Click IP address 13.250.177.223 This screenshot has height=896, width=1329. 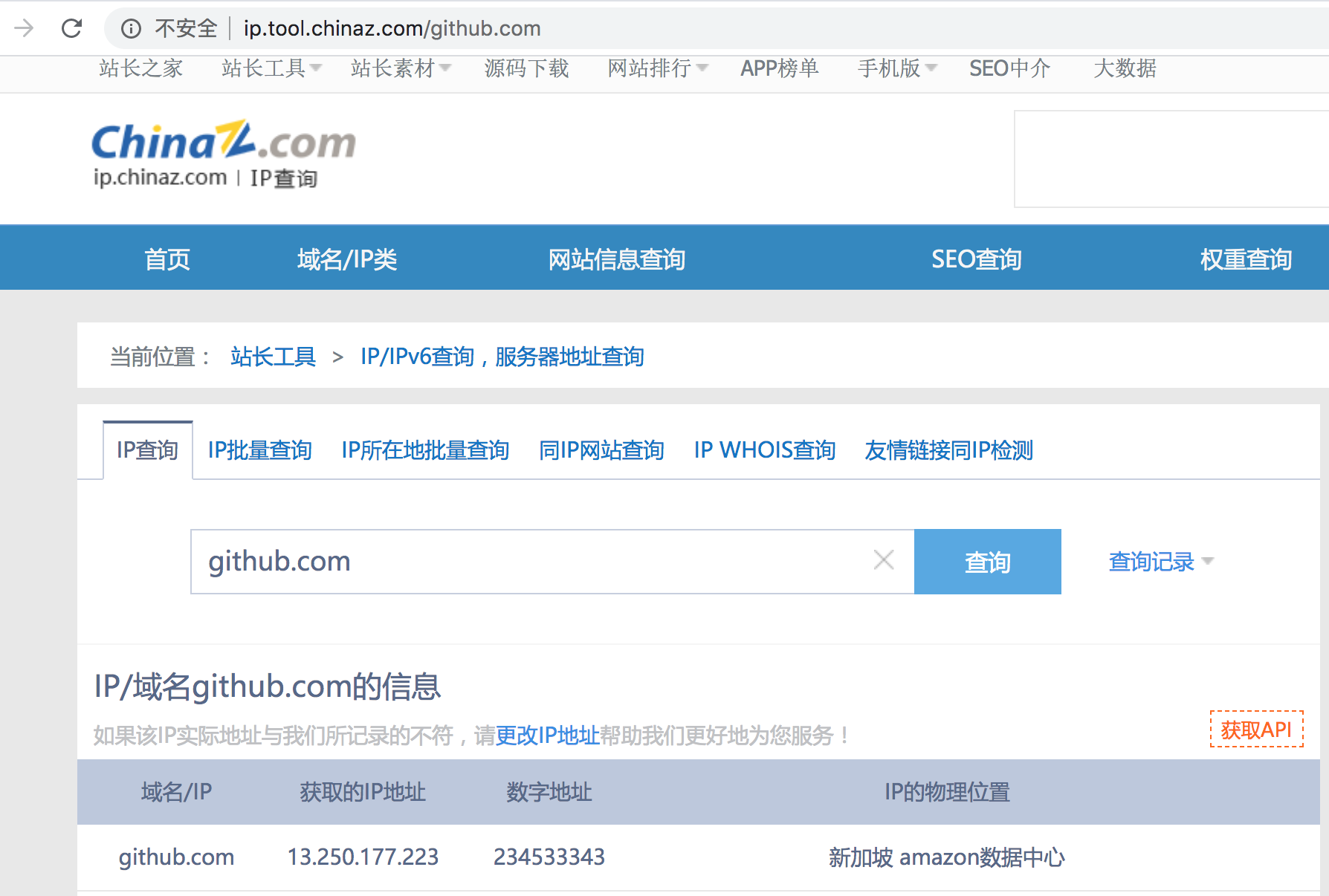pyautogui.click(x=363, y=857)
